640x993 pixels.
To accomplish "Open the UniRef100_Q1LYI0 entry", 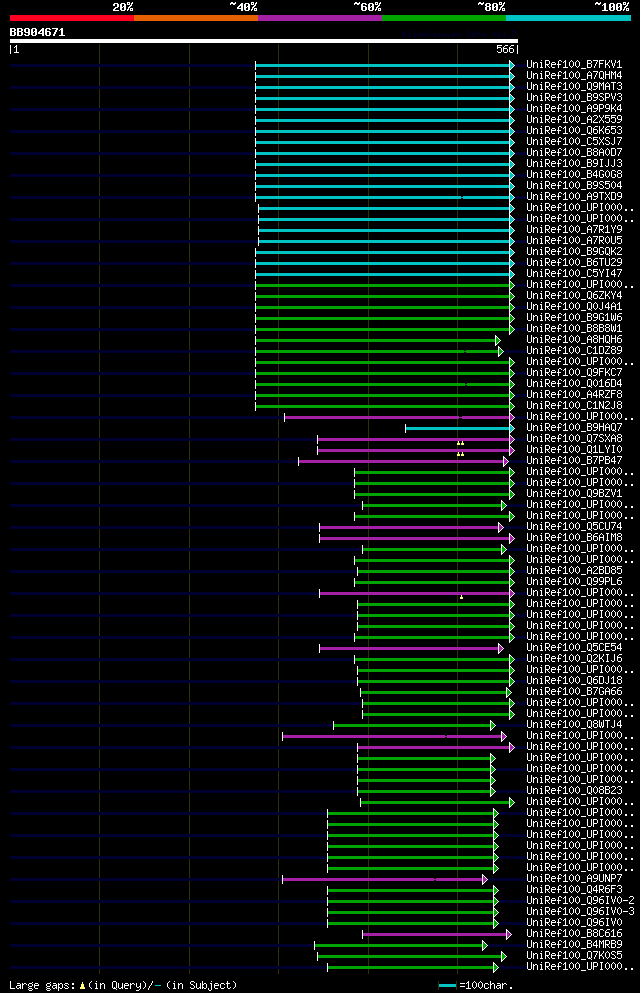I will (x=574, y=450).
